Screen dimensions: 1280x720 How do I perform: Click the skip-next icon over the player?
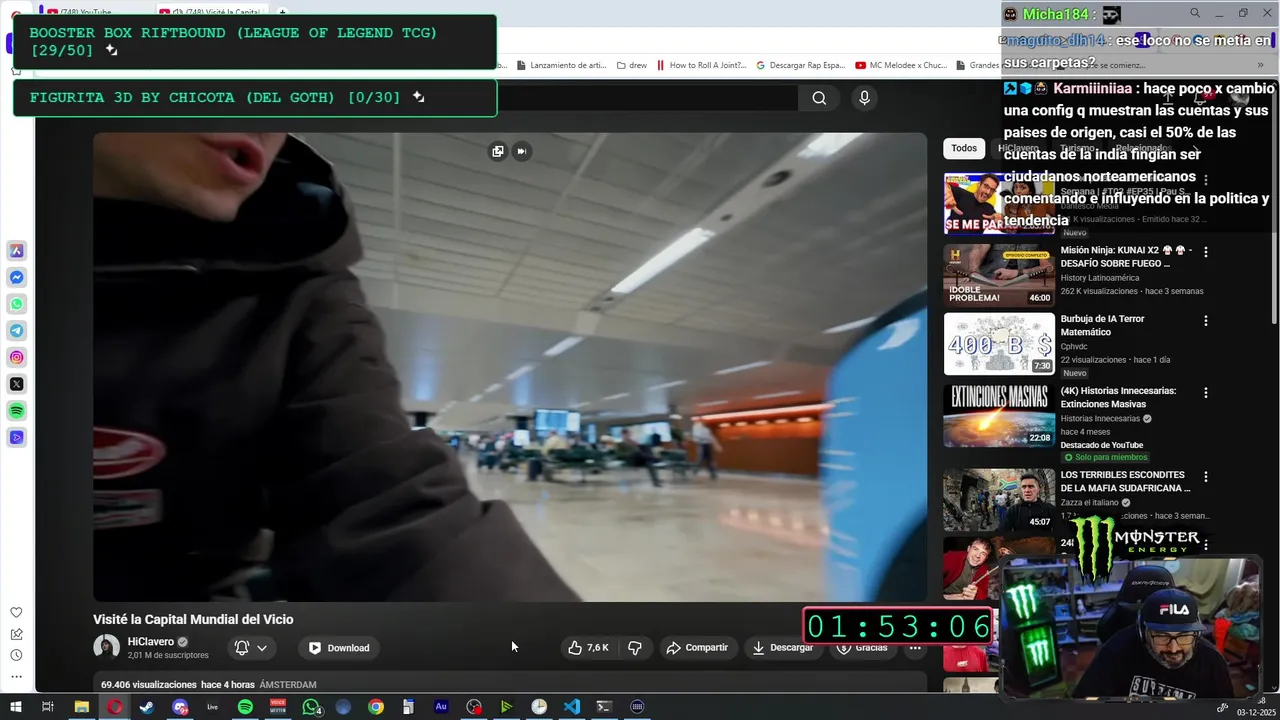click(x=521, y=151)
